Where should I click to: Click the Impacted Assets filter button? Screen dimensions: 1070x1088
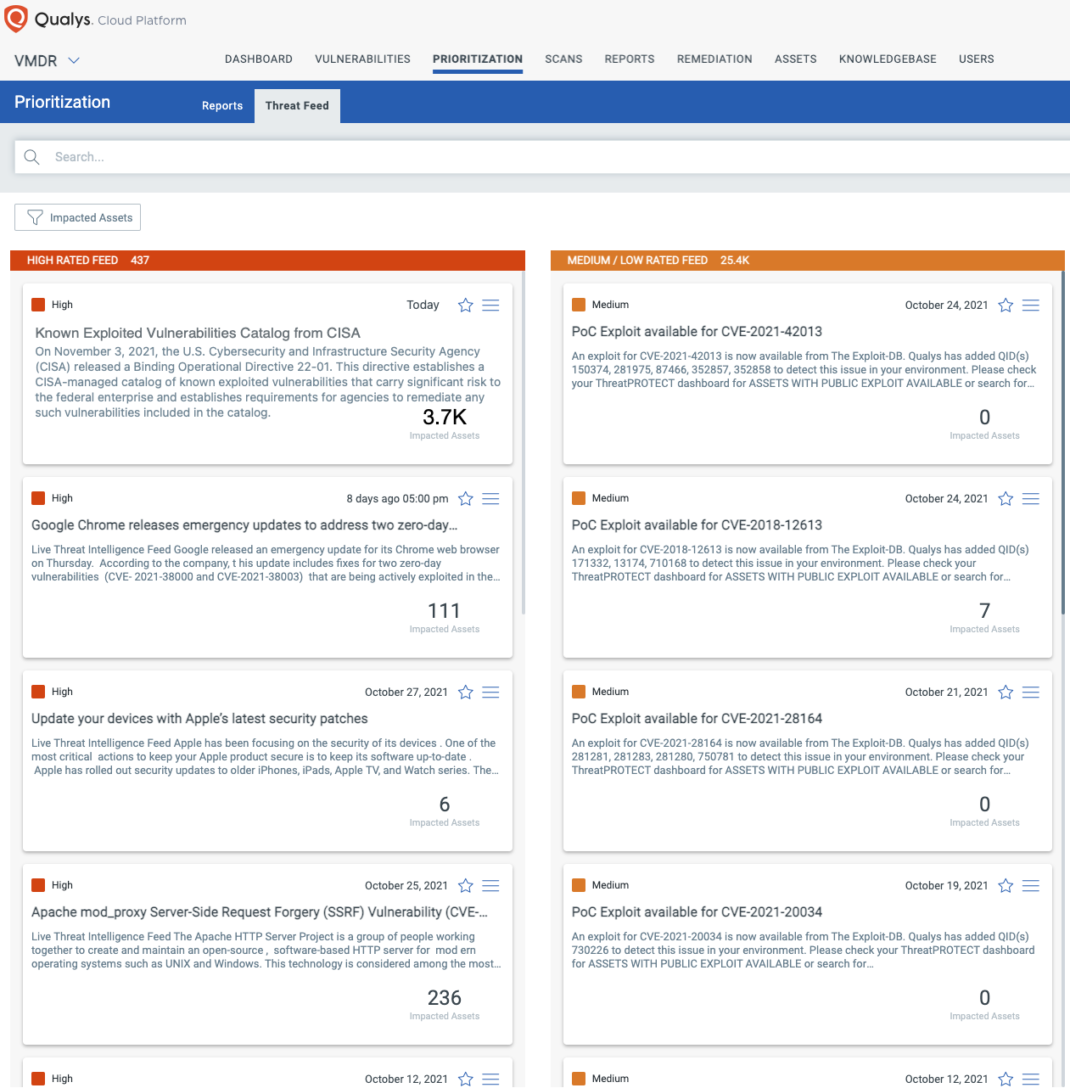(x=78, y=217)
